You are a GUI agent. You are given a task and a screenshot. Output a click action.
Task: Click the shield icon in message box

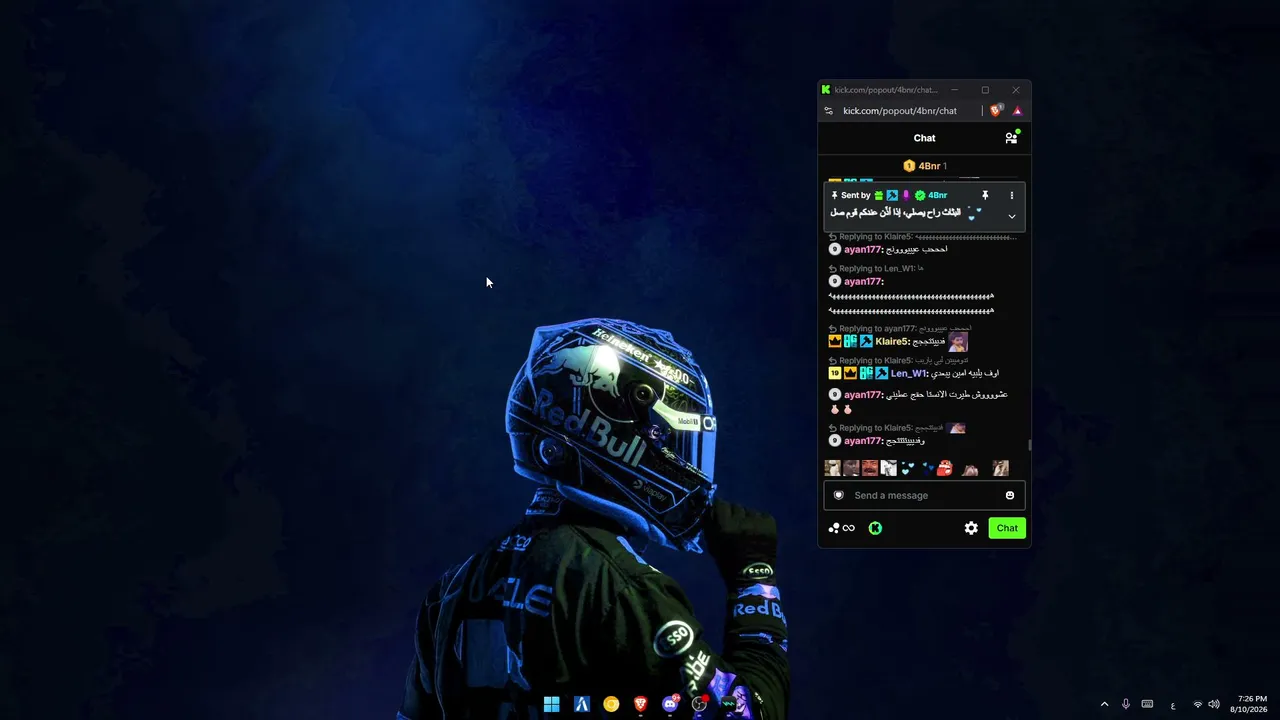point(838,495)
